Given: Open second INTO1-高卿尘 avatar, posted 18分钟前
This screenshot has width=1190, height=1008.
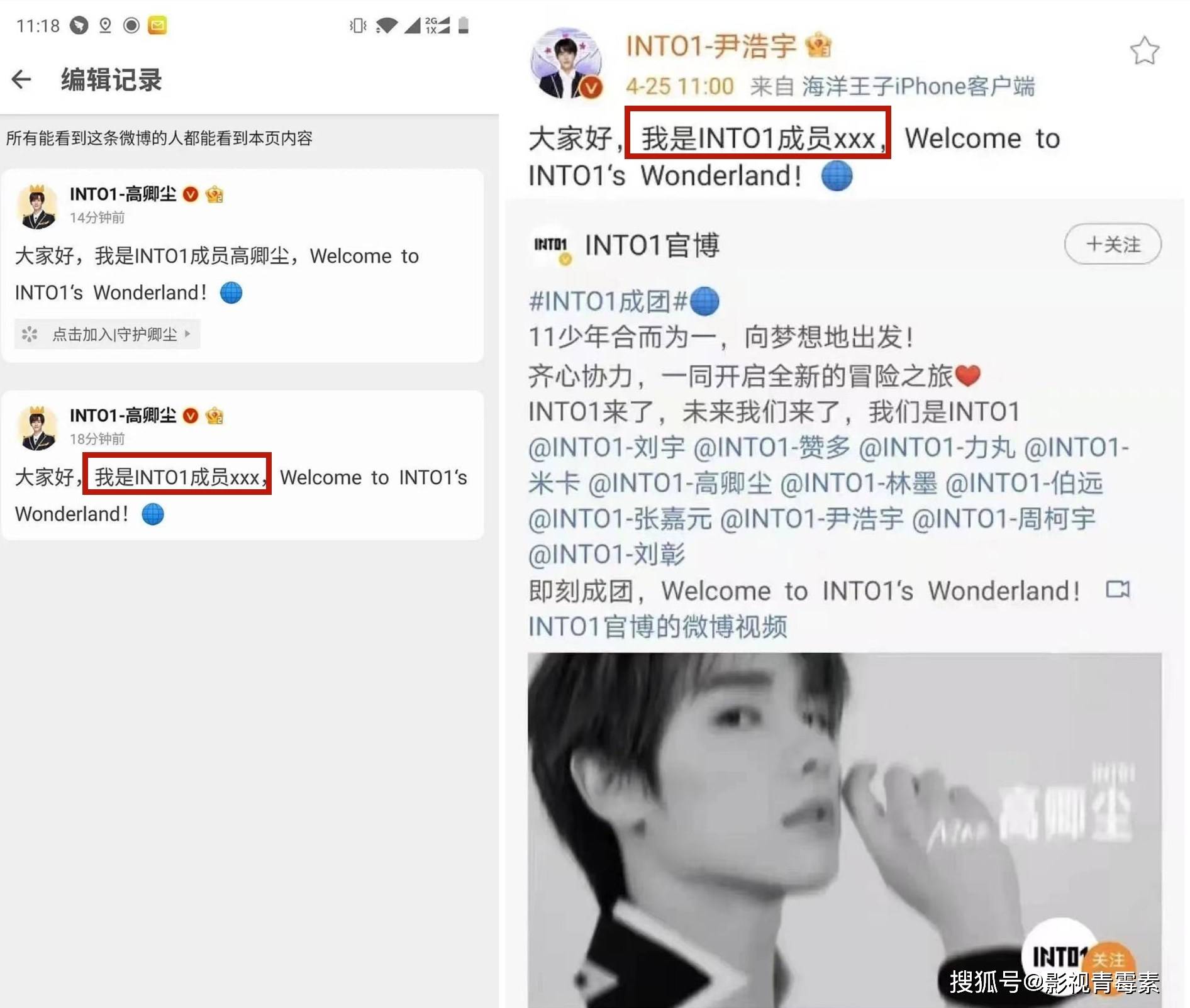Looking at the screenshot, I should (37, 428).
